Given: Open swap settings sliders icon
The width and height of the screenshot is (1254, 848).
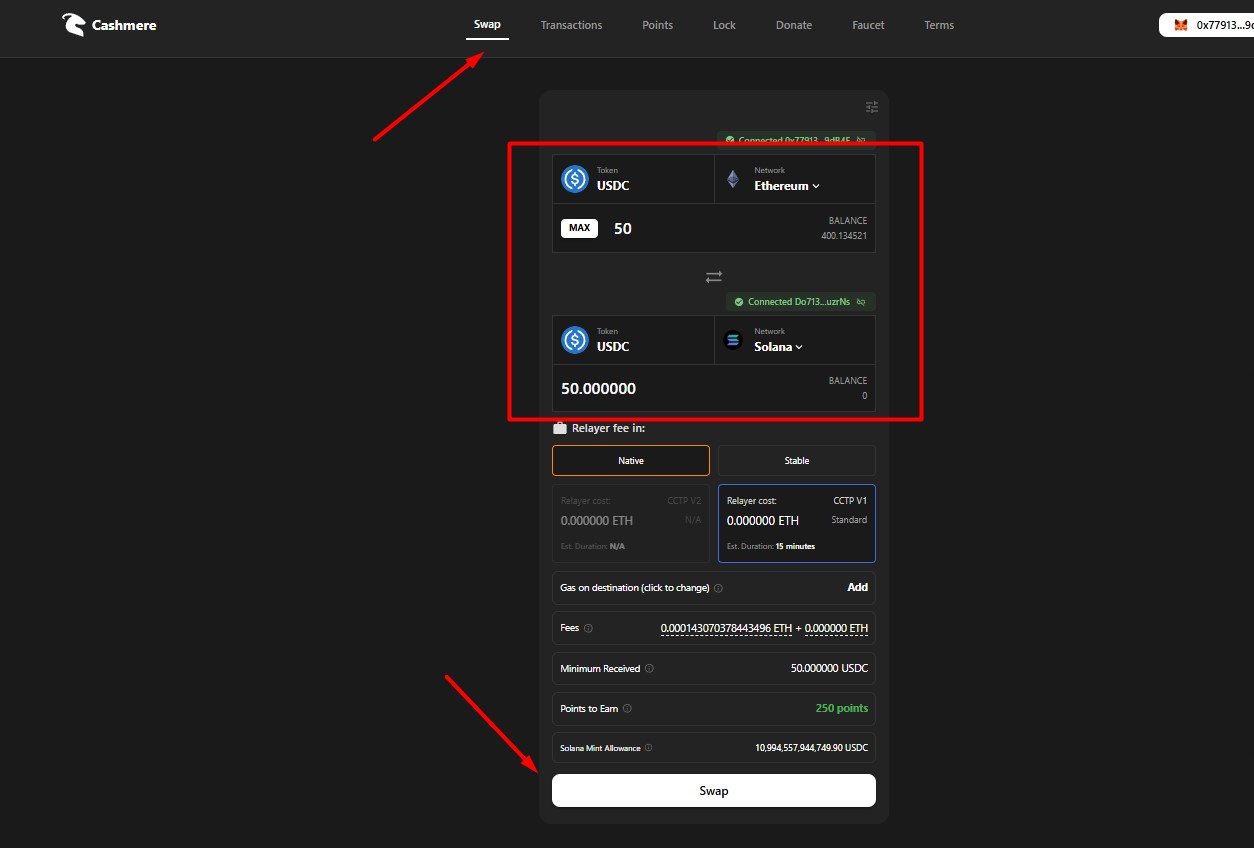Looking at the screenshot, I should click(871, 107).
